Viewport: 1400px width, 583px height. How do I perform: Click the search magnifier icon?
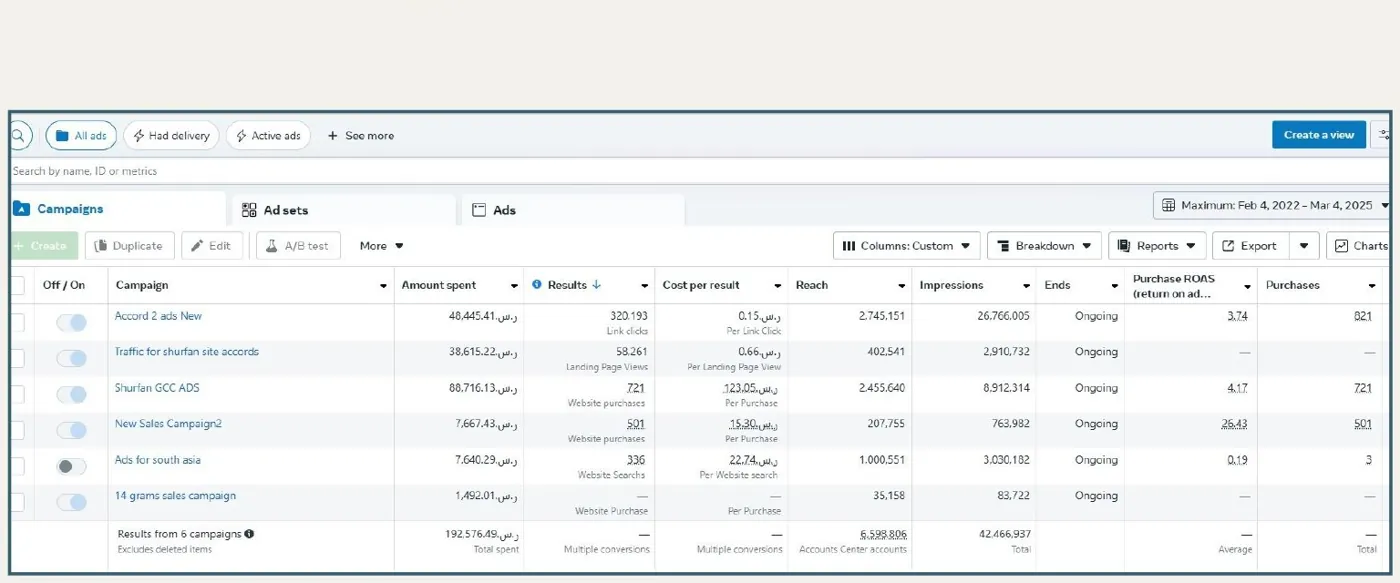[x=19, y=135]
